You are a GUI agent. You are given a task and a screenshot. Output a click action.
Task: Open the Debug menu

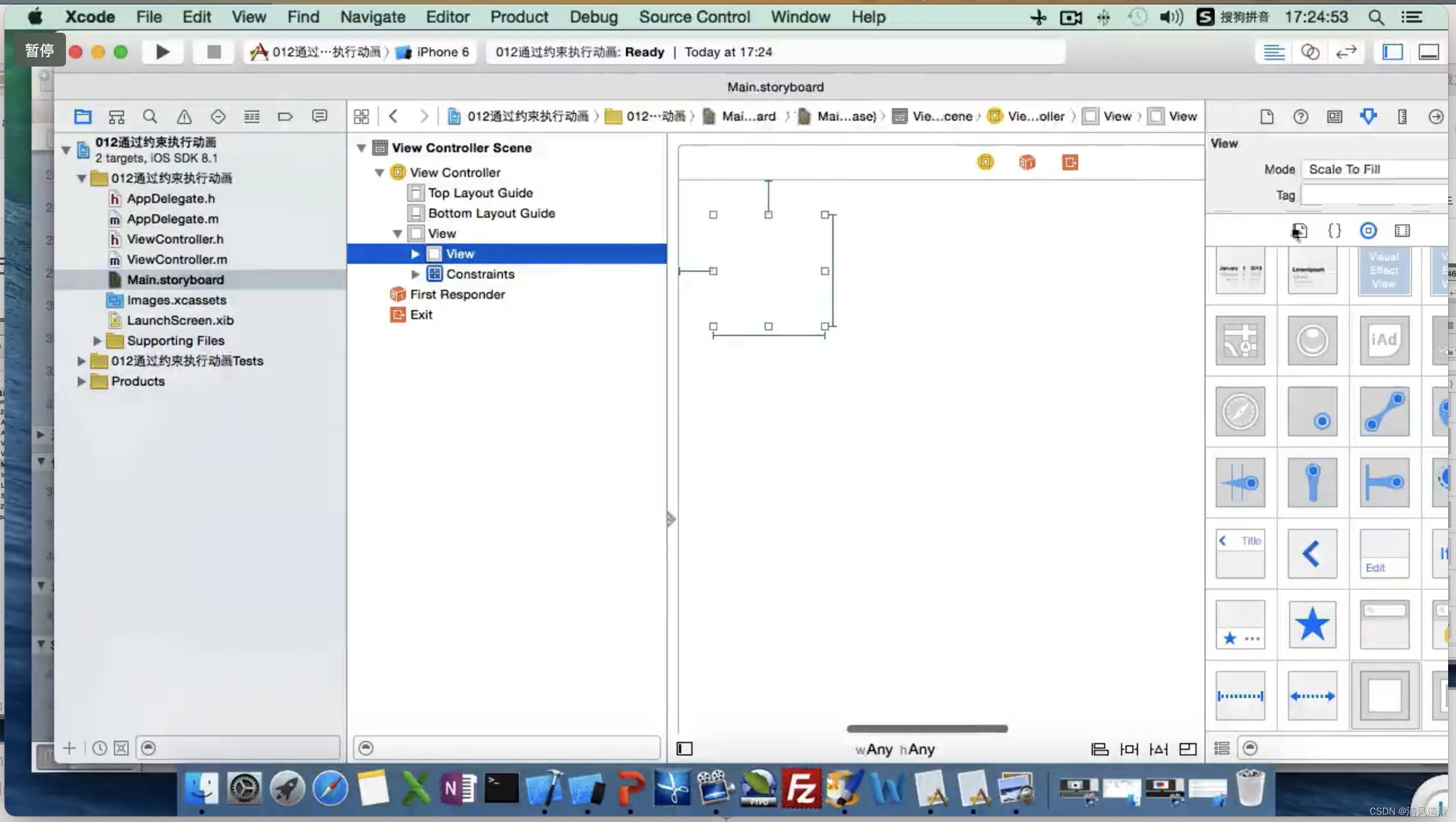click(x=593, y=17)
